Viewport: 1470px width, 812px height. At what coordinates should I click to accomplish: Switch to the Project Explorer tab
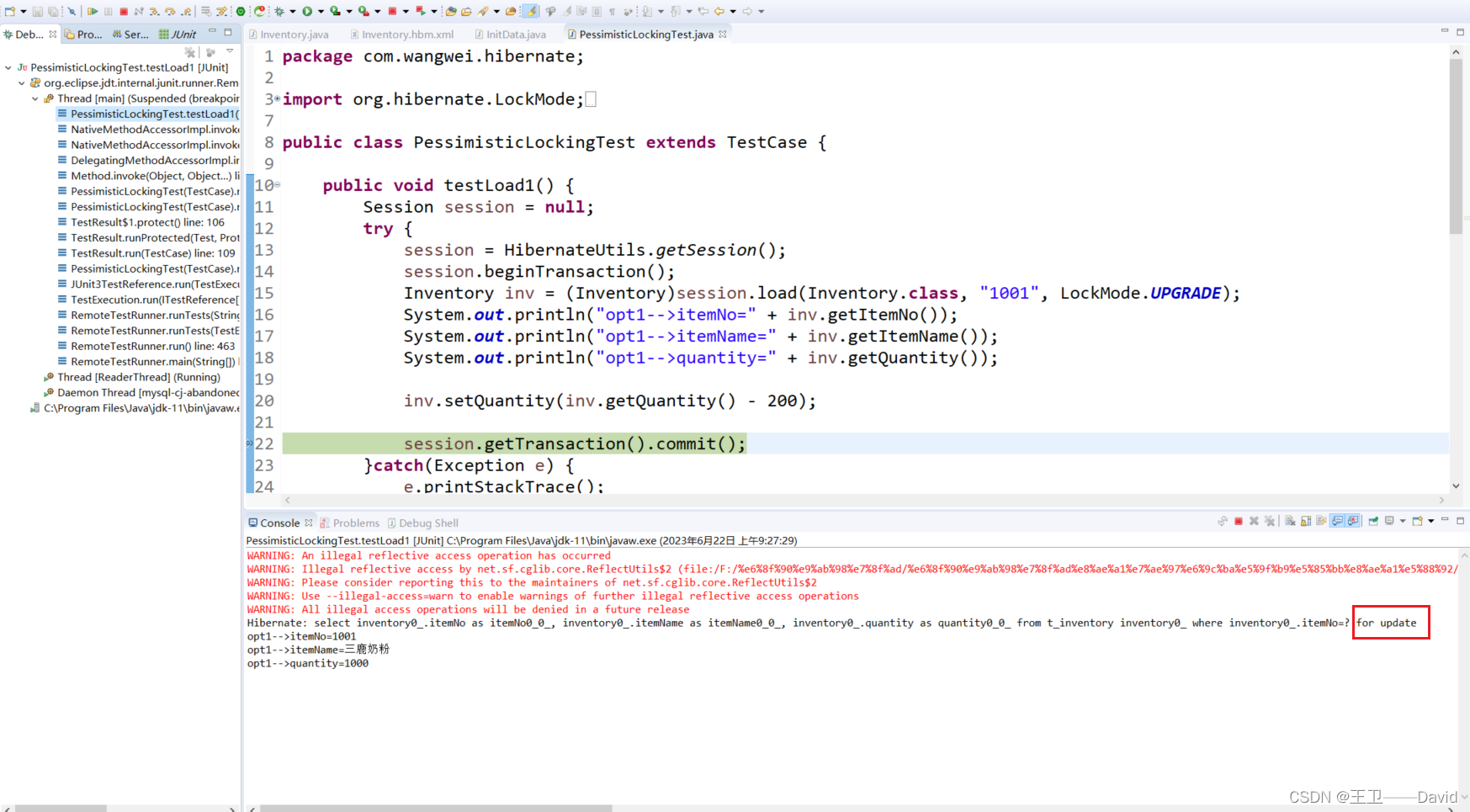83,34
